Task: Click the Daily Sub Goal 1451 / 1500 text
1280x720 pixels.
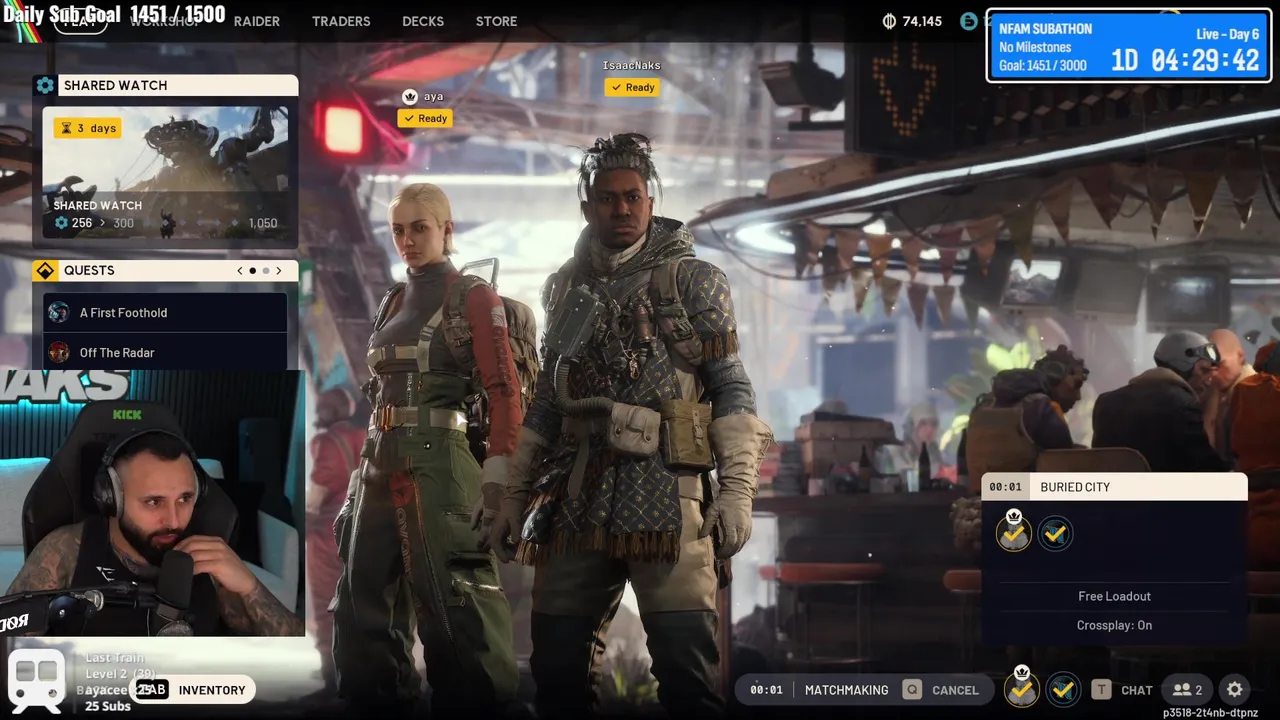Action: point(115,14)
